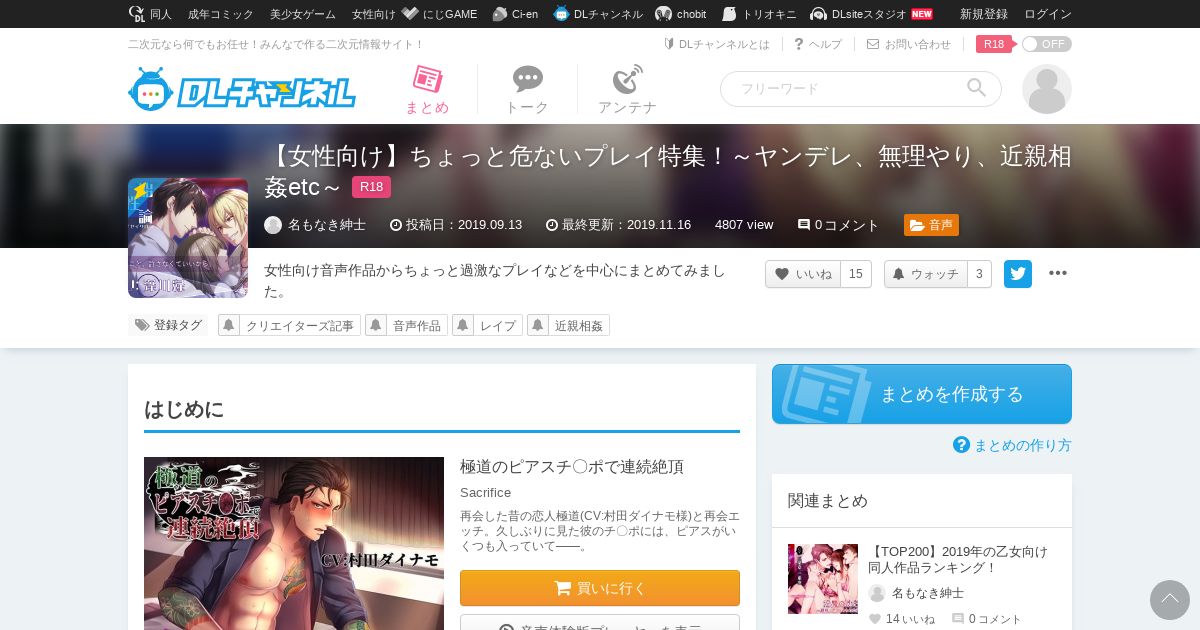Click the 音声体験版プレーヤー button
Image resolution: width=1200 pixels, height=630 pixels.
click(600, 622)
